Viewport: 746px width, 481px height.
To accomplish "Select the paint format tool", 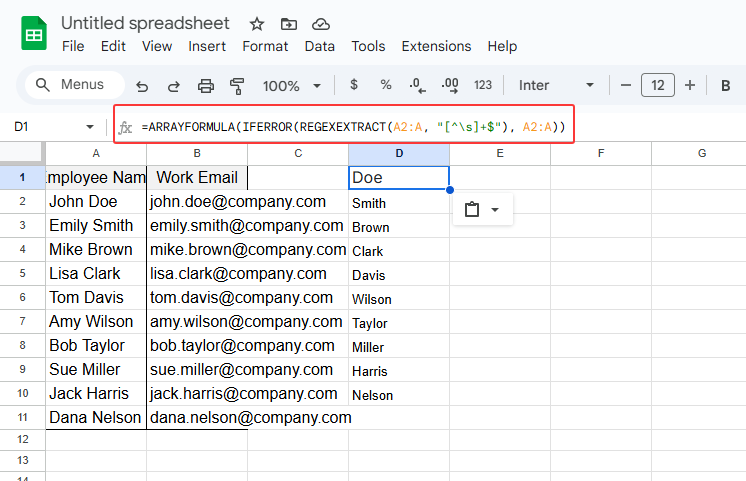I will tap(237, 86).
